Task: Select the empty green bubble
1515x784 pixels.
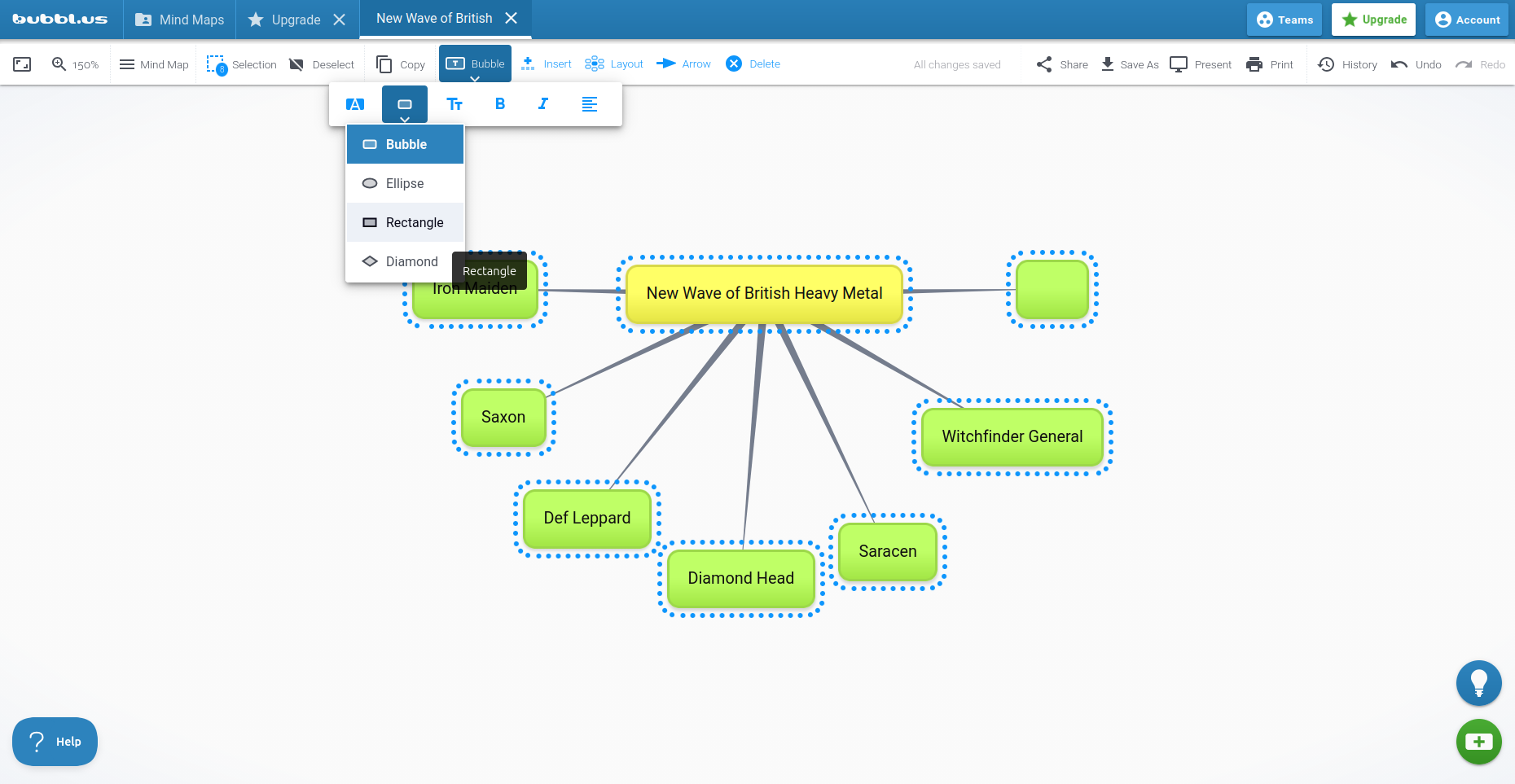Action: point(1052,290)
